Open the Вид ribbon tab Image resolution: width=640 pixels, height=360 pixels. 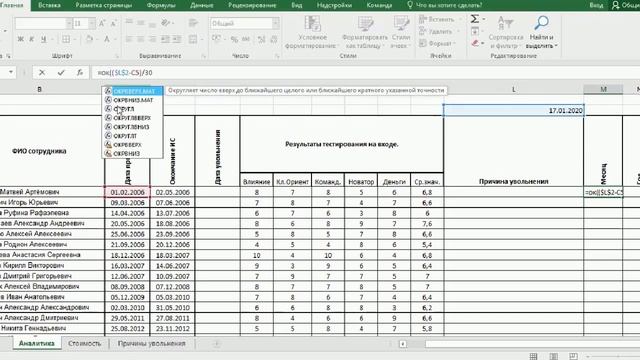(297, 5)
